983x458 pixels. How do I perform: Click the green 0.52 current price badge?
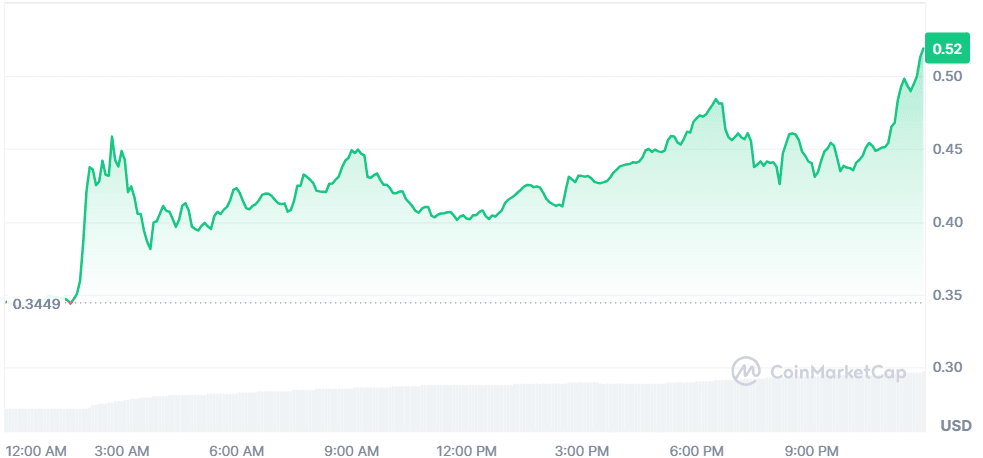coord(947,48)
